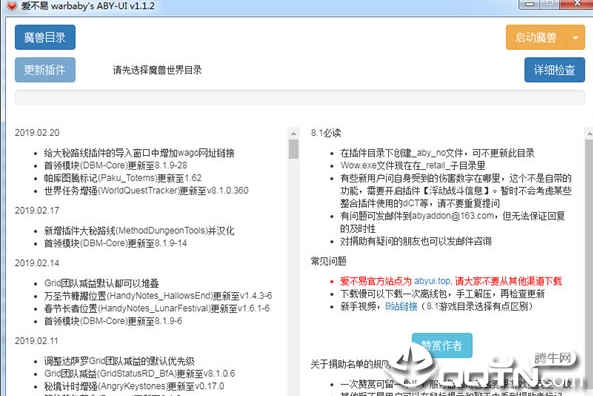Screen dimensions: 593x396
Task: Open the B站链接 video link
Action: [401, 306]
